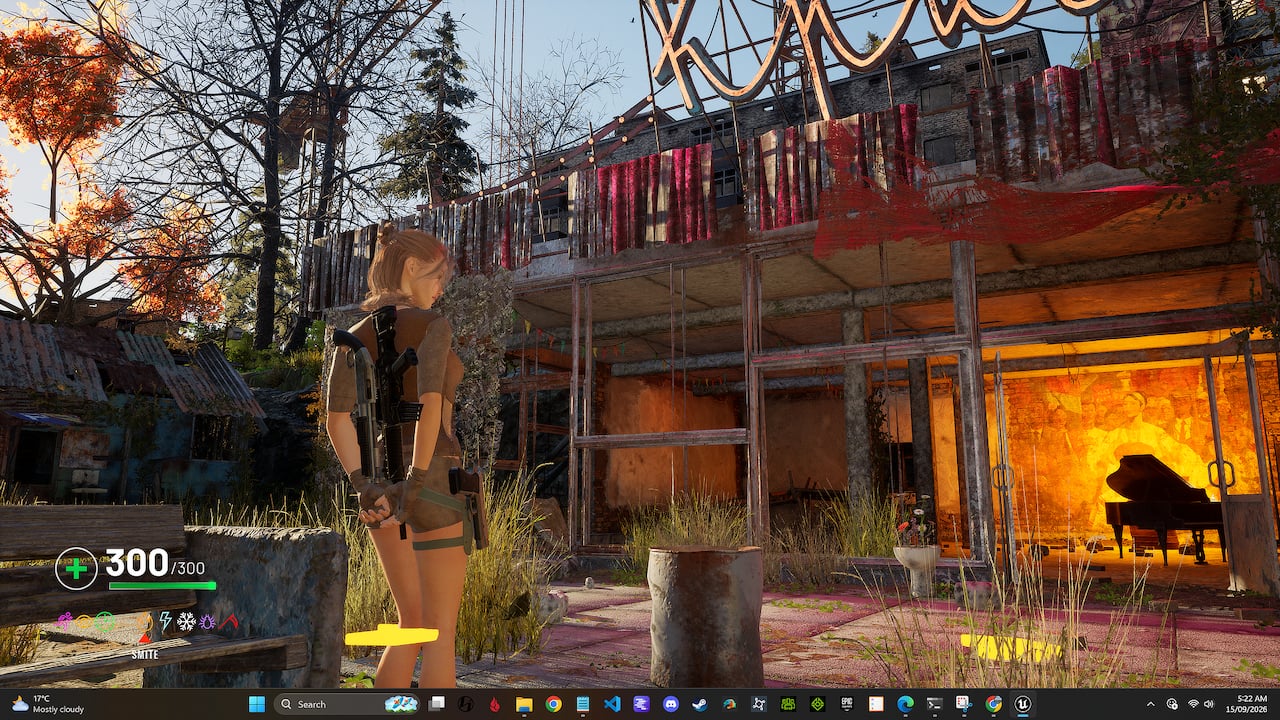Select the orange cycle ability icon
This screenshot has height=720, width=1280.
pyautogui.click(x=145, y=622)
